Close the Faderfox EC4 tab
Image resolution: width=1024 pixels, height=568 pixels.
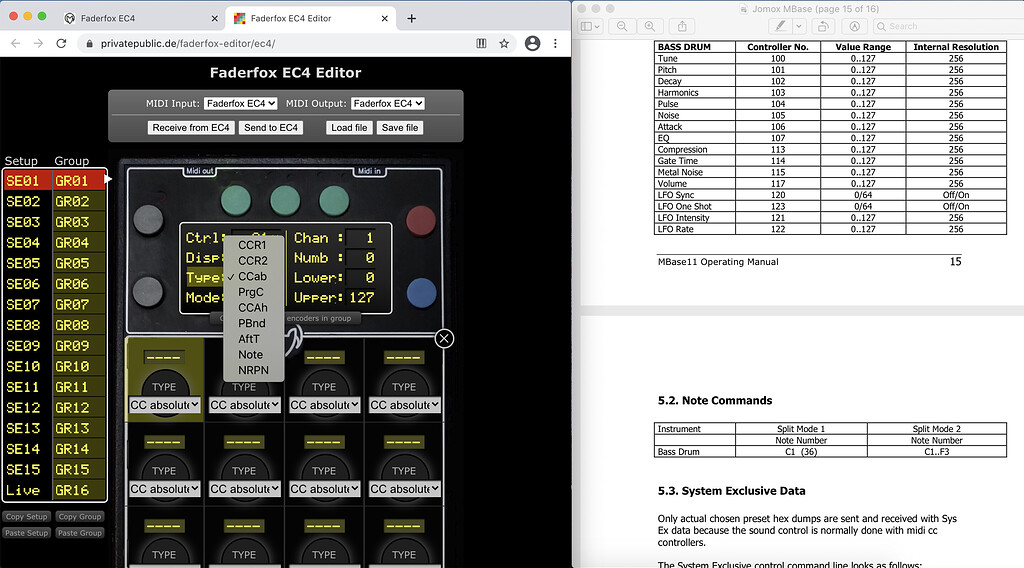point(214,18)
